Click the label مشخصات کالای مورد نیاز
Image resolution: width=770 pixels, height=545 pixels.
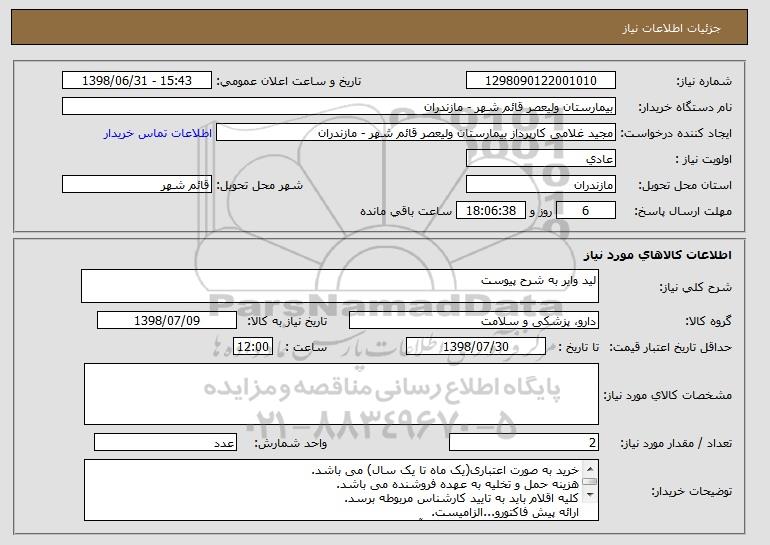point(668,395)
